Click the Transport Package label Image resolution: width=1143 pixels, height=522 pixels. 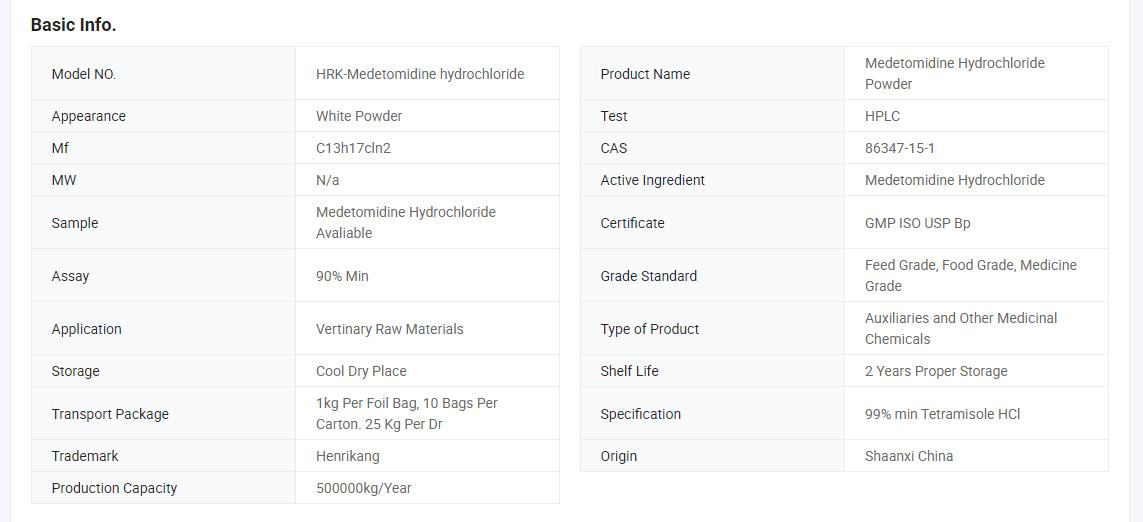click(x=110, y=414)
